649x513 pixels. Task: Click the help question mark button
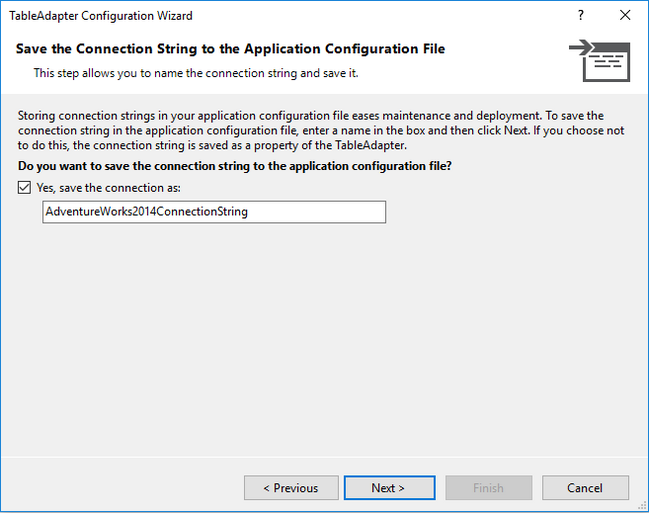click(581, 15)
